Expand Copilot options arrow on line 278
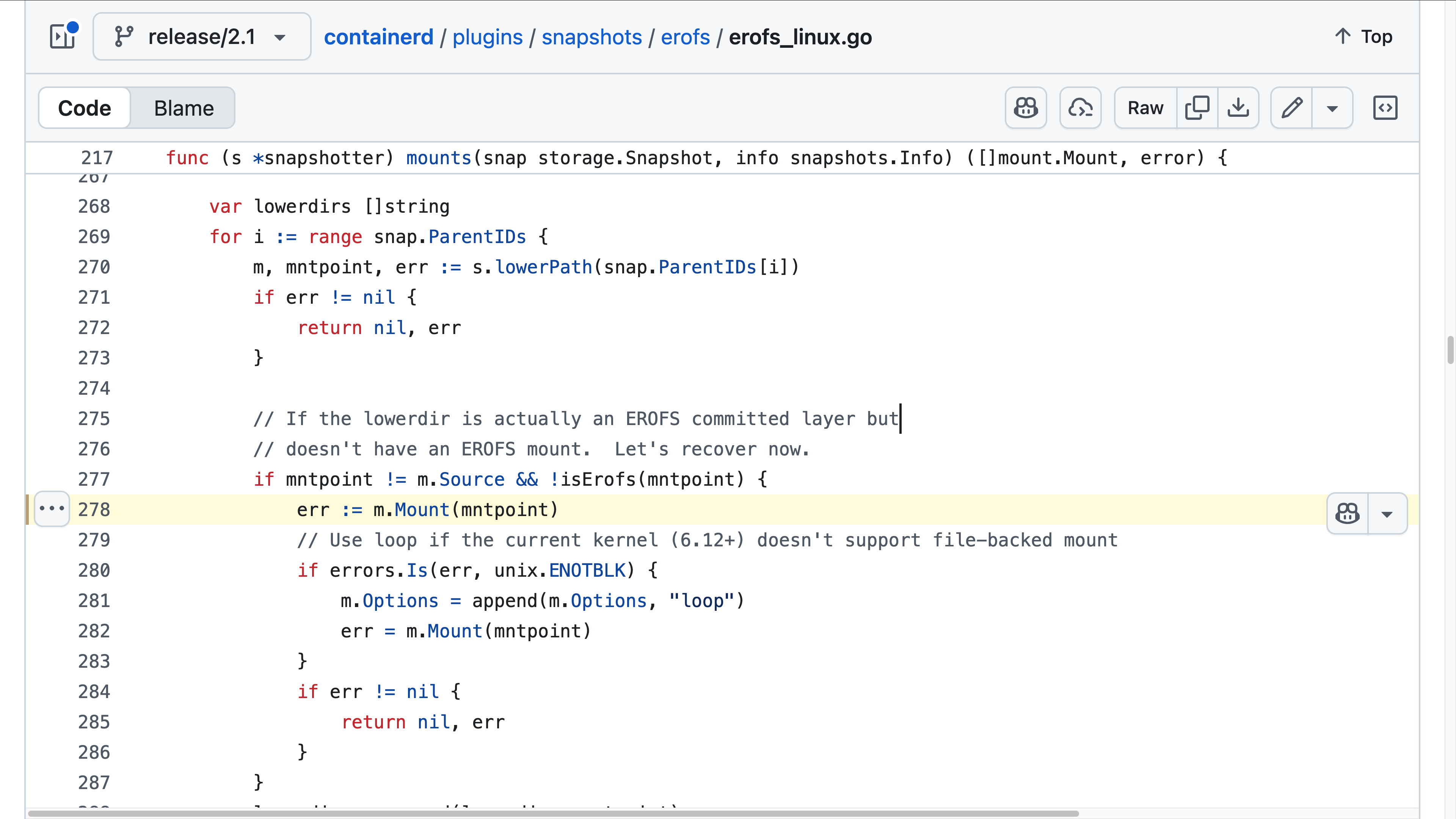The image size is (1456, 819). tap(1387, 513)
